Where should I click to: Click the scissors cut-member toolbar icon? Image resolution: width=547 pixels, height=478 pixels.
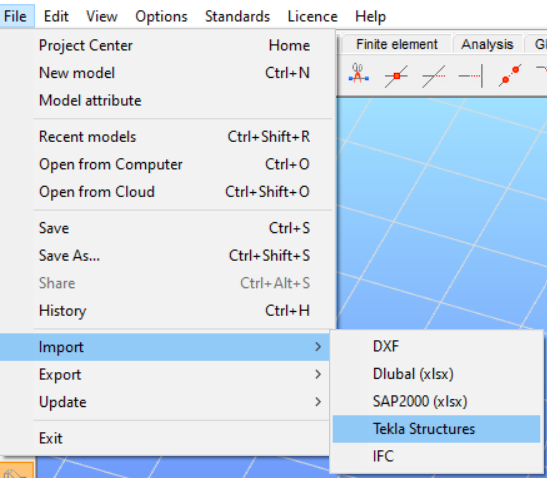click(358, 74)
